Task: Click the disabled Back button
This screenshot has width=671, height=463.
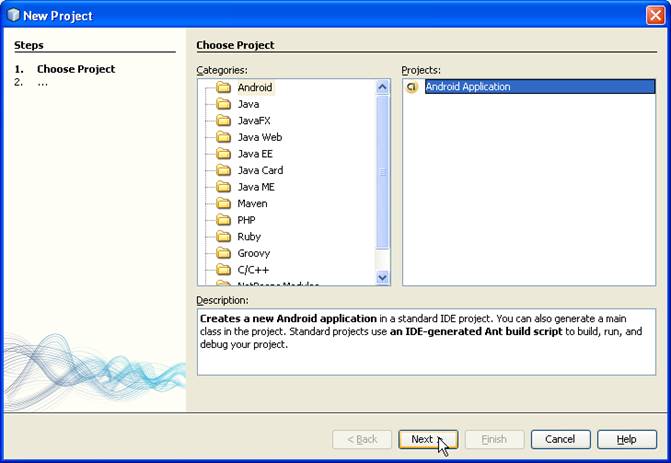Action: (x=362, y=439)
